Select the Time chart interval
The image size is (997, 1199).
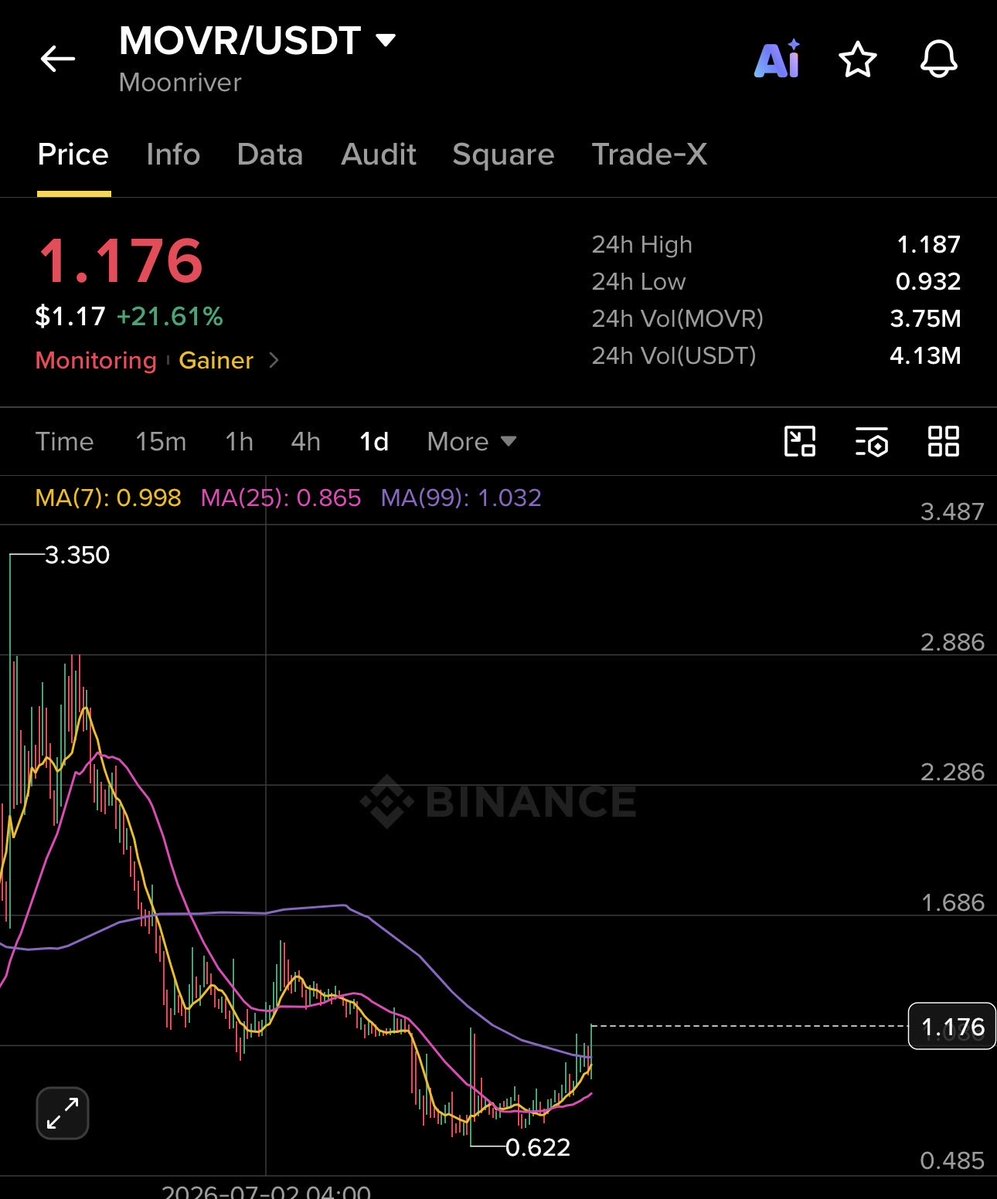point(65,441)
